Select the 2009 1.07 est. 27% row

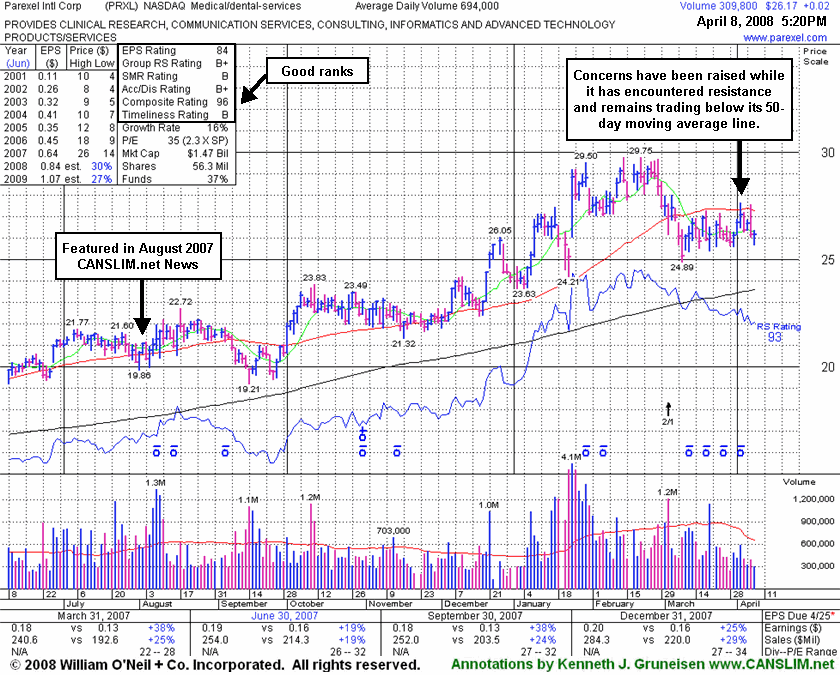[x=59, y=179]
